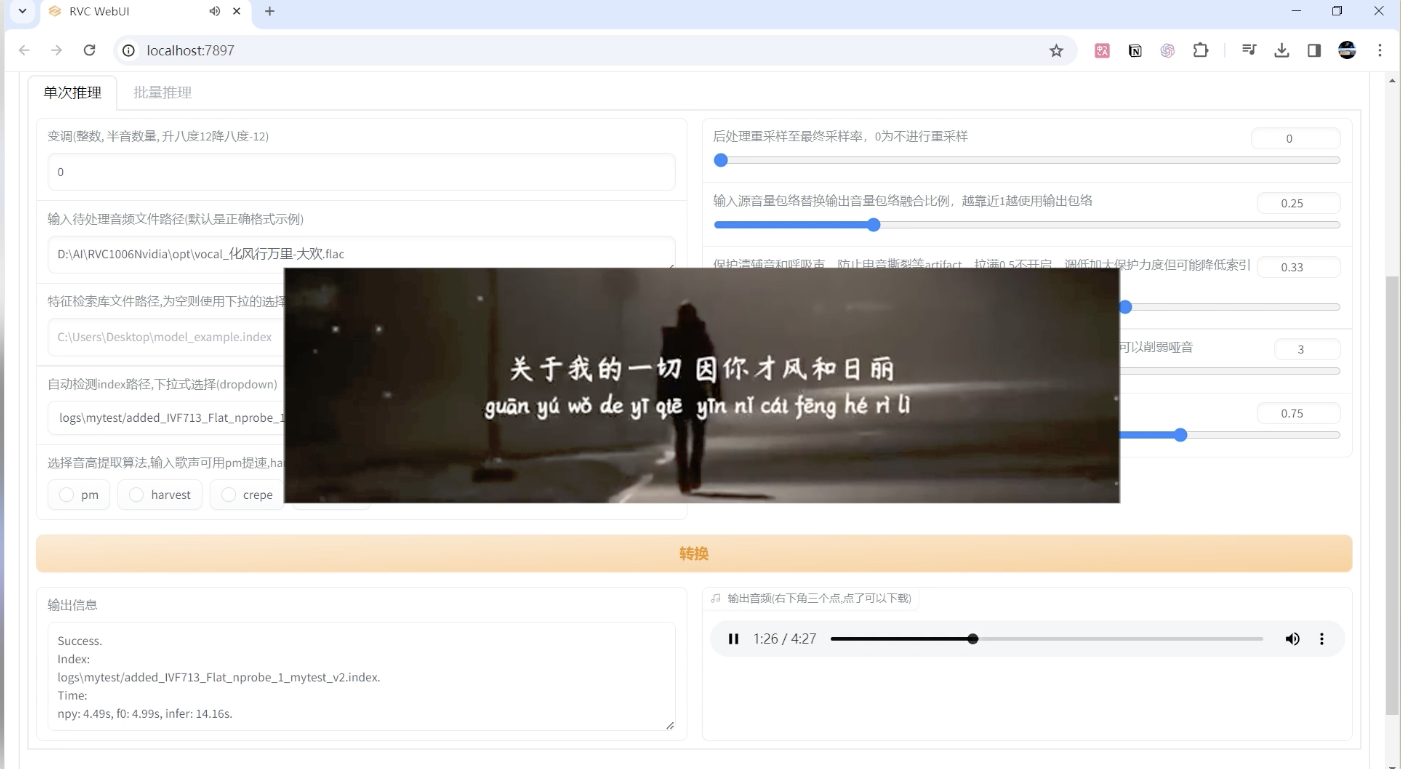Switch to the 批量推理 tab
Image resolution: width=1401 pixels, height=769 pixels.
(162, 92)
